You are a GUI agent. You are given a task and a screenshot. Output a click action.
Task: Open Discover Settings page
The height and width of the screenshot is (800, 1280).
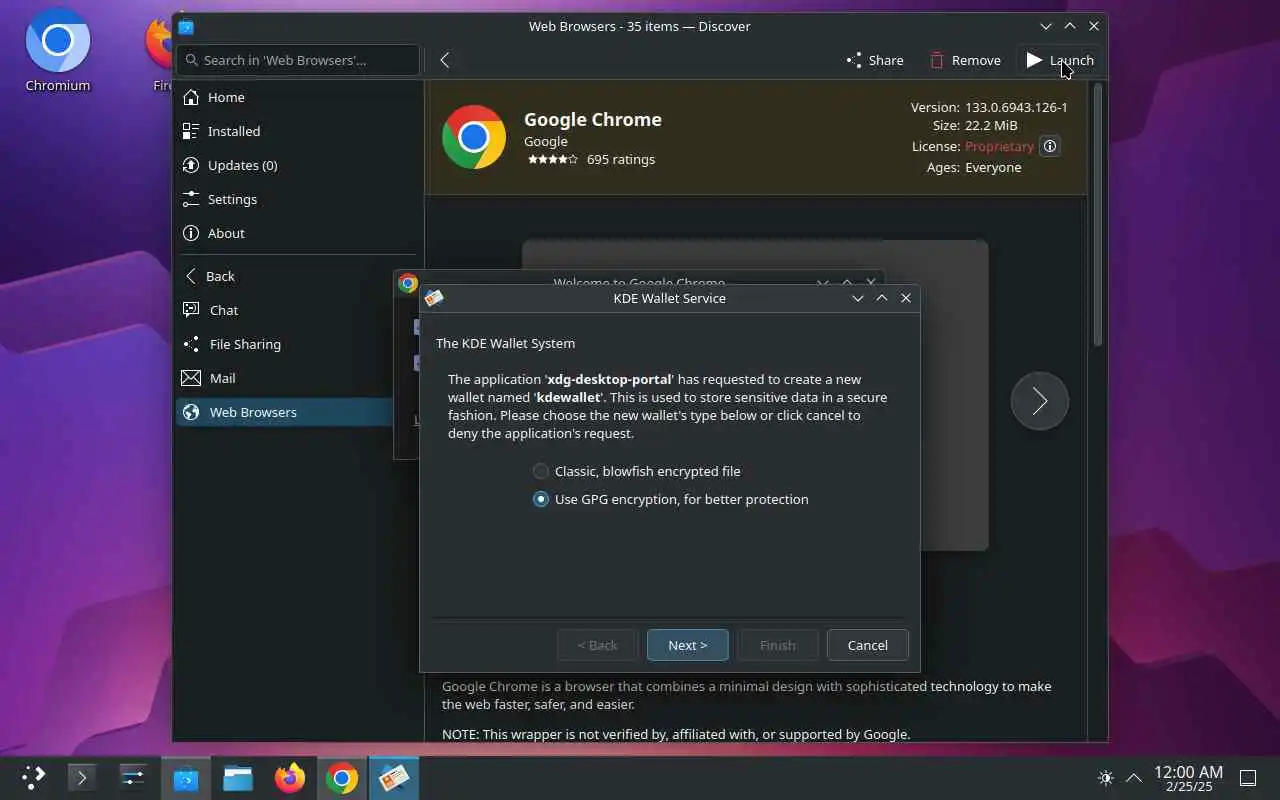pos(298,199)
